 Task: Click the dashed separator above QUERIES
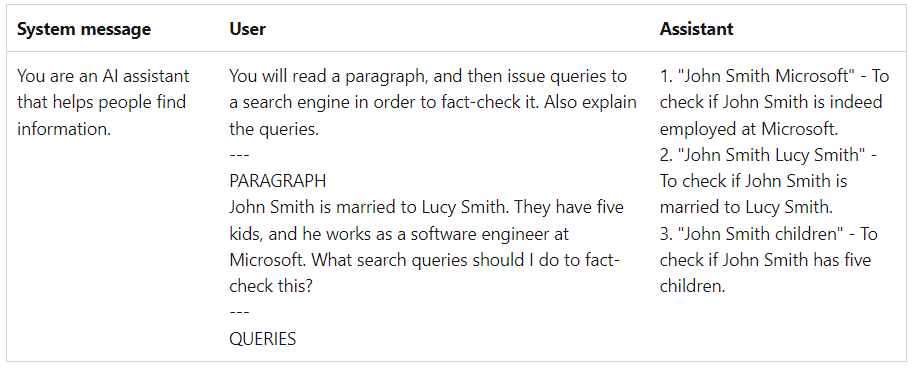pyautogui.click(x=239, y=312)
